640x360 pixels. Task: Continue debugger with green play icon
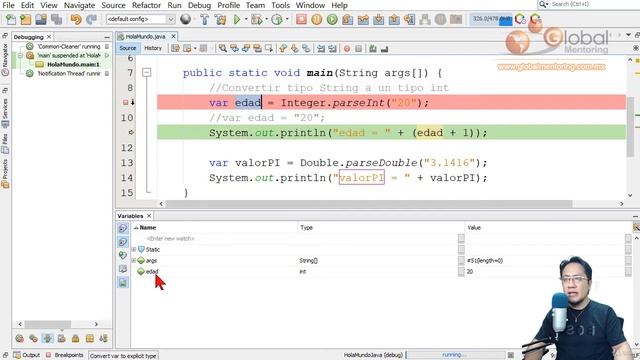tap(332, 19)
